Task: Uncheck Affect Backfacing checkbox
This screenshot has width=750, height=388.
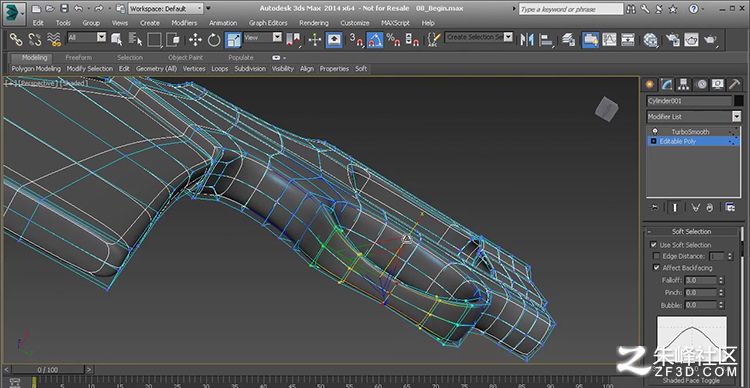Action: click(656, 268)
